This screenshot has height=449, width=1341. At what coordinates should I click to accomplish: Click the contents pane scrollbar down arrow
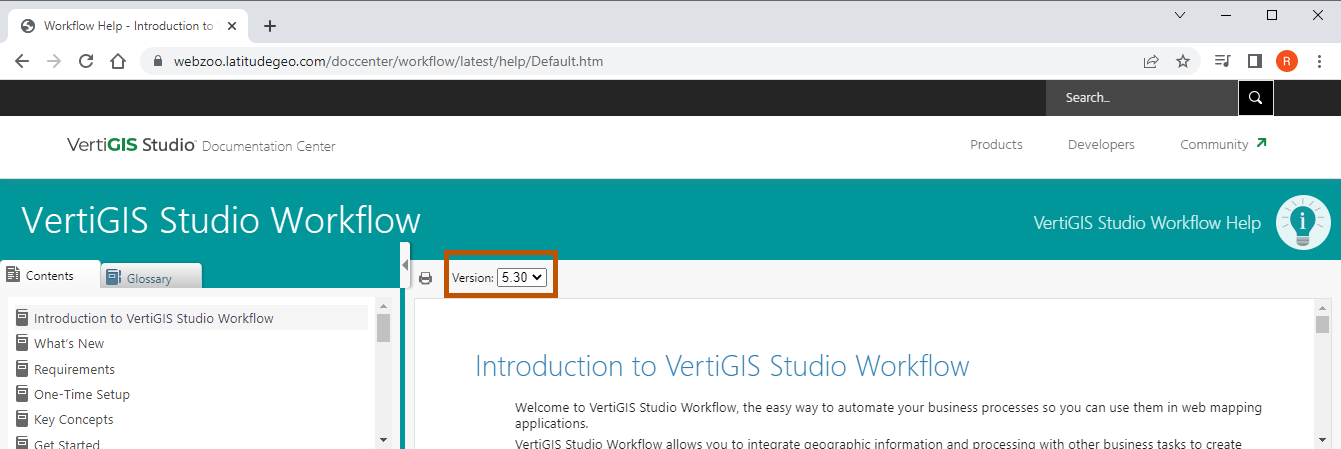383,439
